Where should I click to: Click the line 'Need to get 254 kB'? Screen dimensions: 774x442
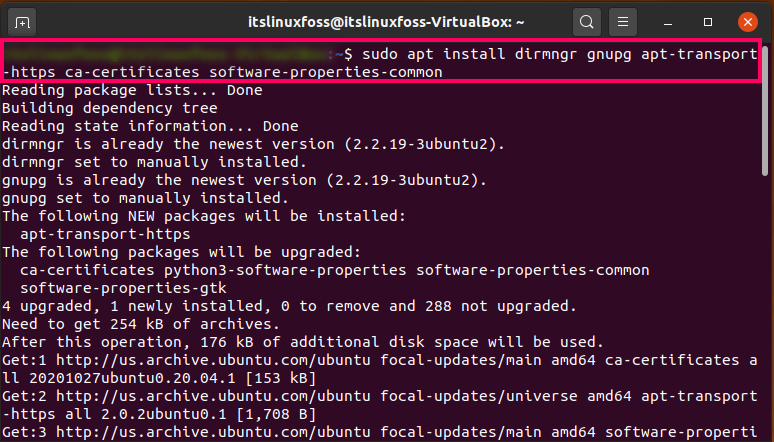[x=141, y=324]
